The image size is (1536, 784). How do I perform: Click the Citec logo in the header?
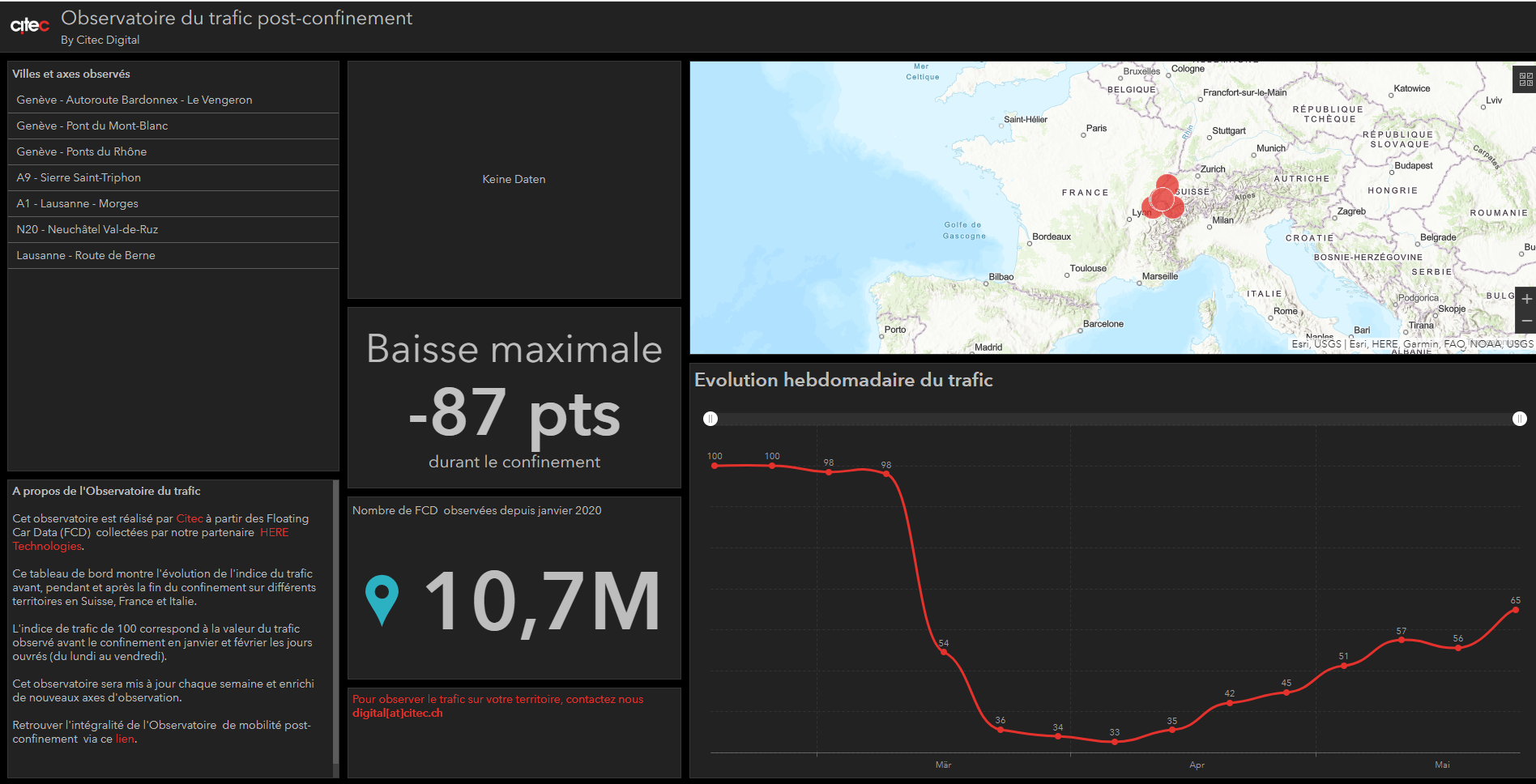(x=30, y=26)
